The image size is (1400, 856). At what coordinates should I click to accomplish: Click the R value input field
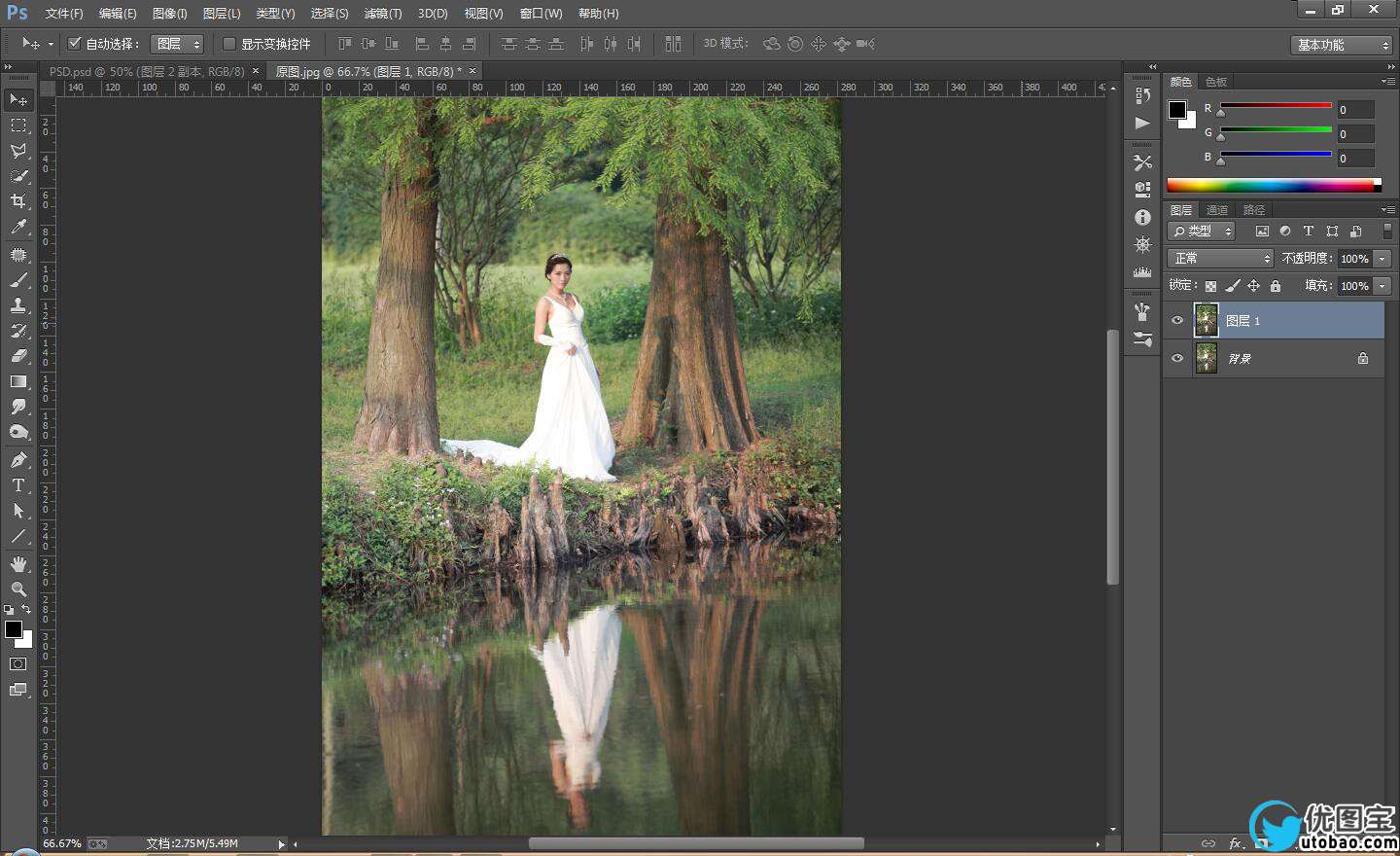pyautogui.click(x=1355, y=110)
